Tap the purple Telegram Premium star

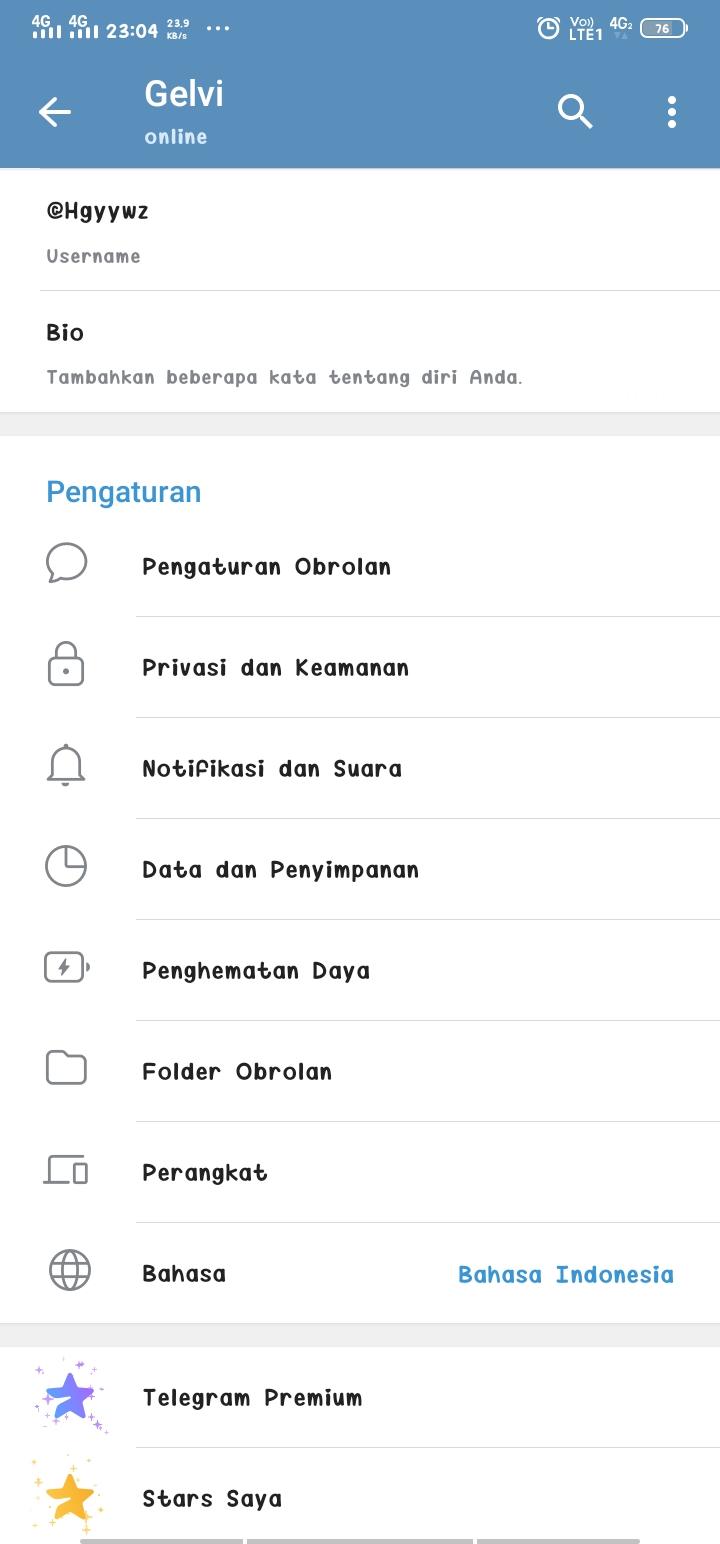[70, 1396]
